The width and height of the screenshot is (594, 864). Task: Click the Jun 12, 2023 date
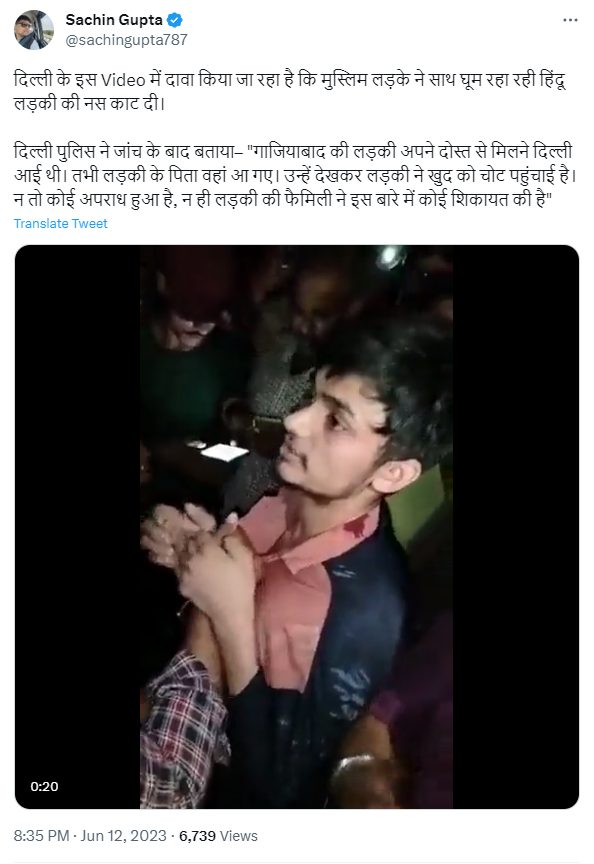pos(123,836)
